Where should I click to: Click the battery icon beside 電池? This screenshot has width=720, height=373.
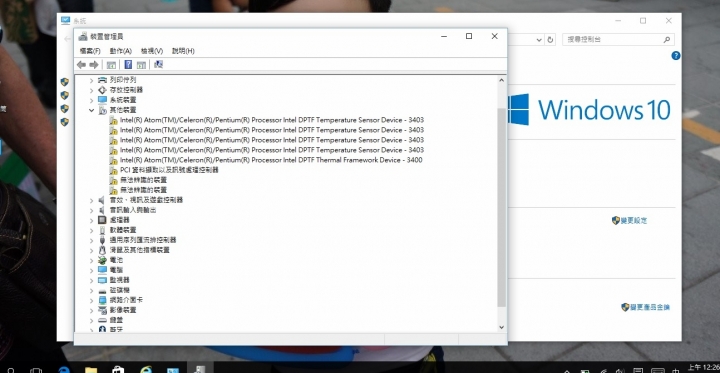[102, 260]
